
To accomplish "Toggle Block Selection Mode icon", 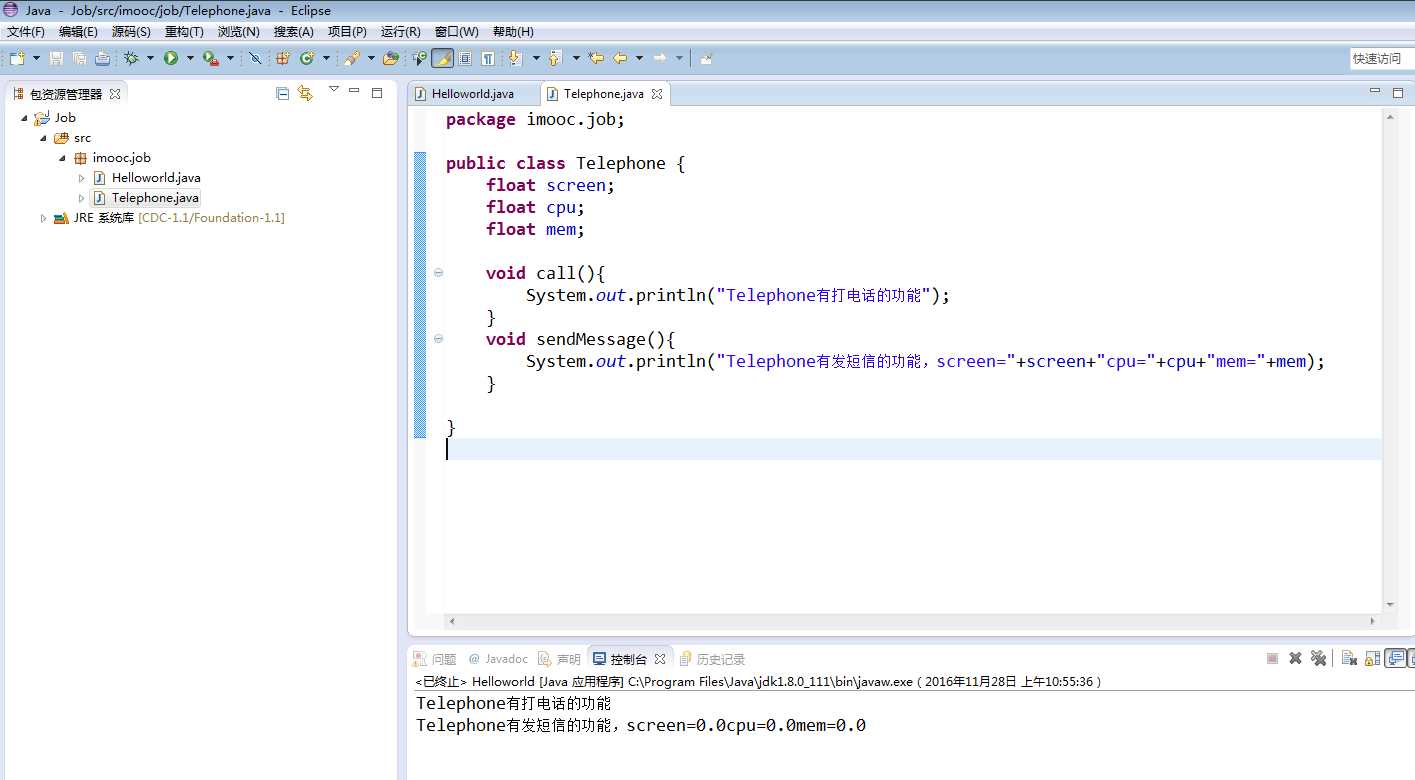I will point(465,58).
